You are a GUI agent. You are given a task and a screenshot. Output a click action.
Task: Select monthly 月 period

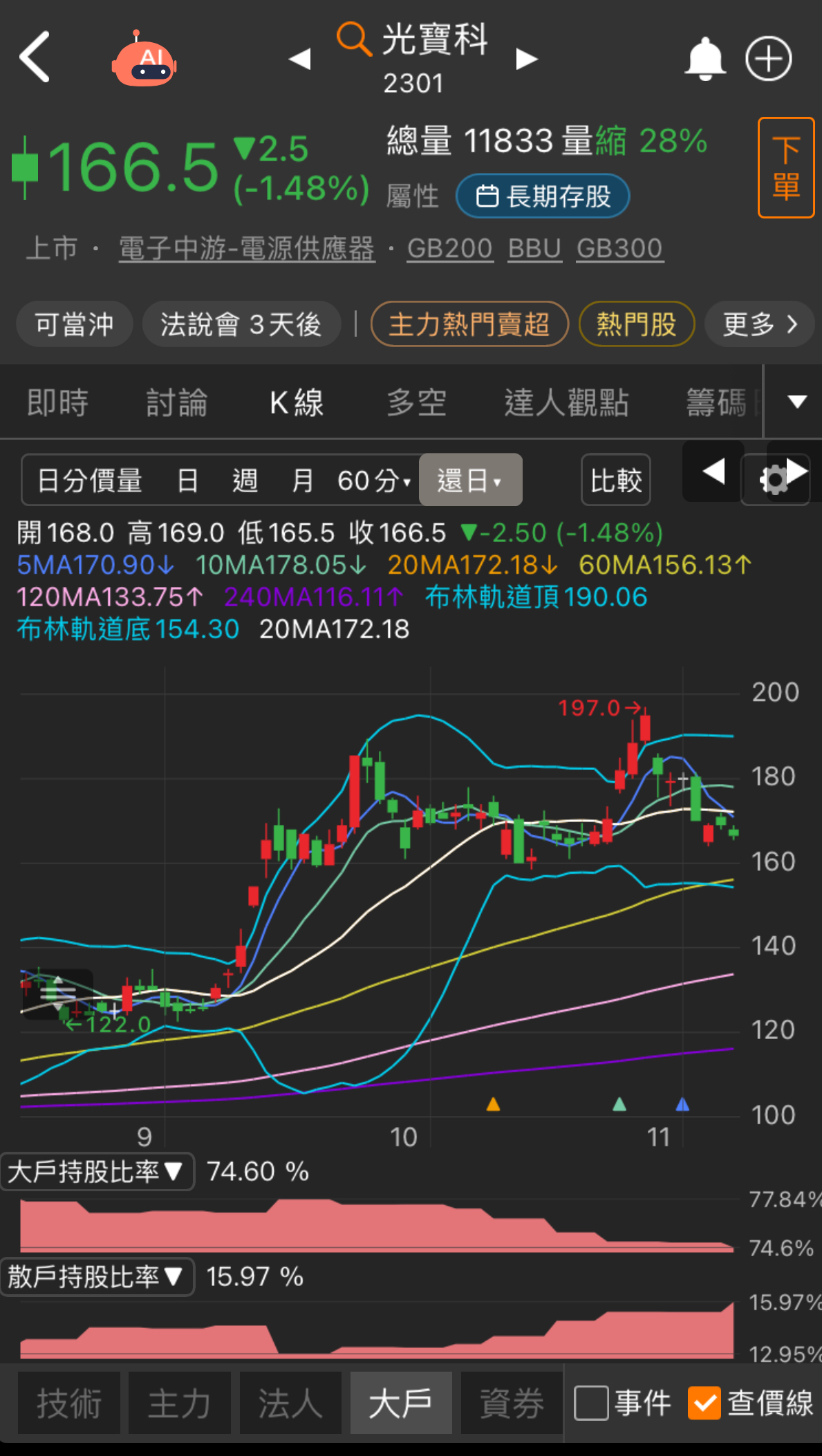point(302,480)
